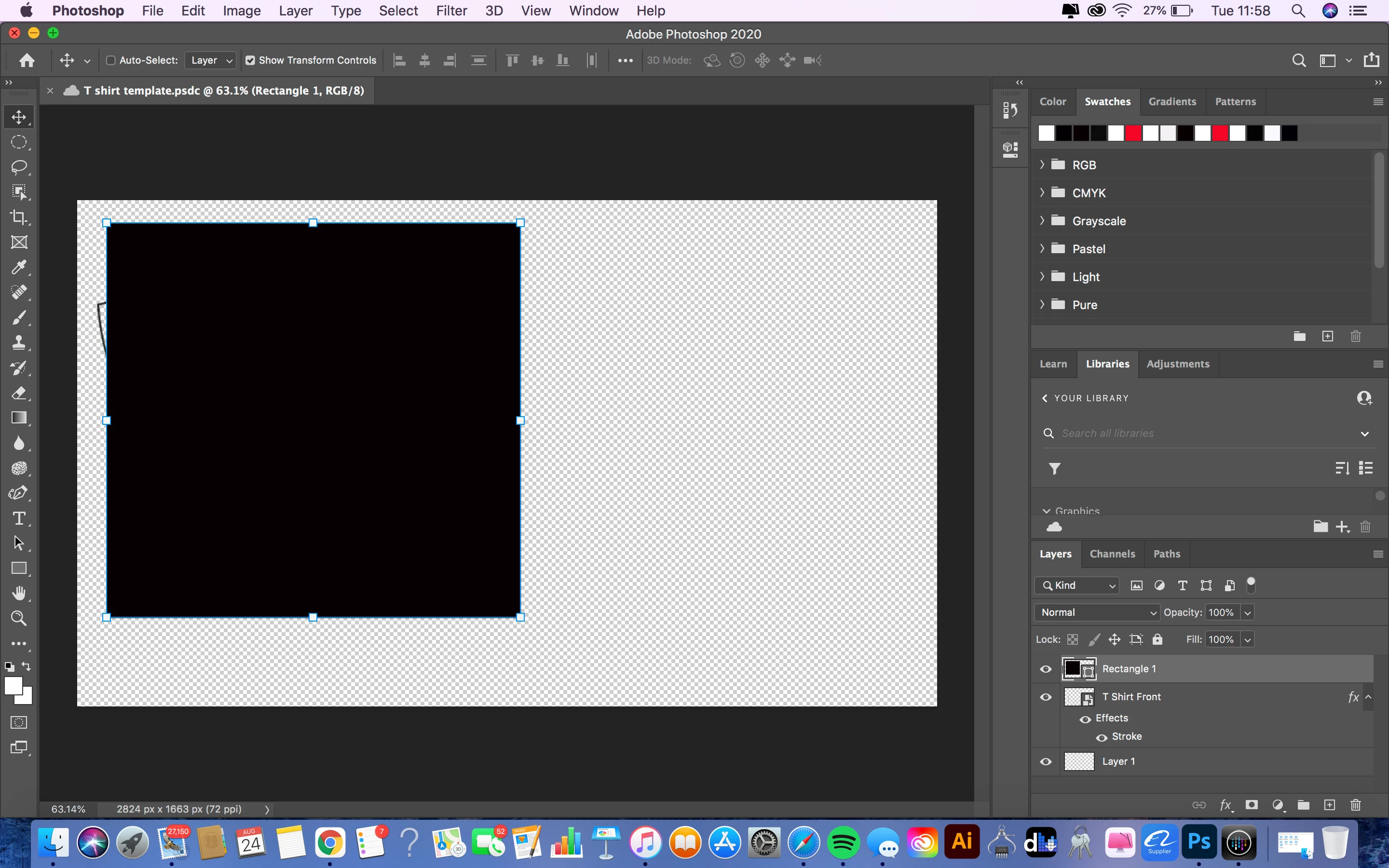
Task: Select the Gradient tool
Action: click(x=18, y=418)
